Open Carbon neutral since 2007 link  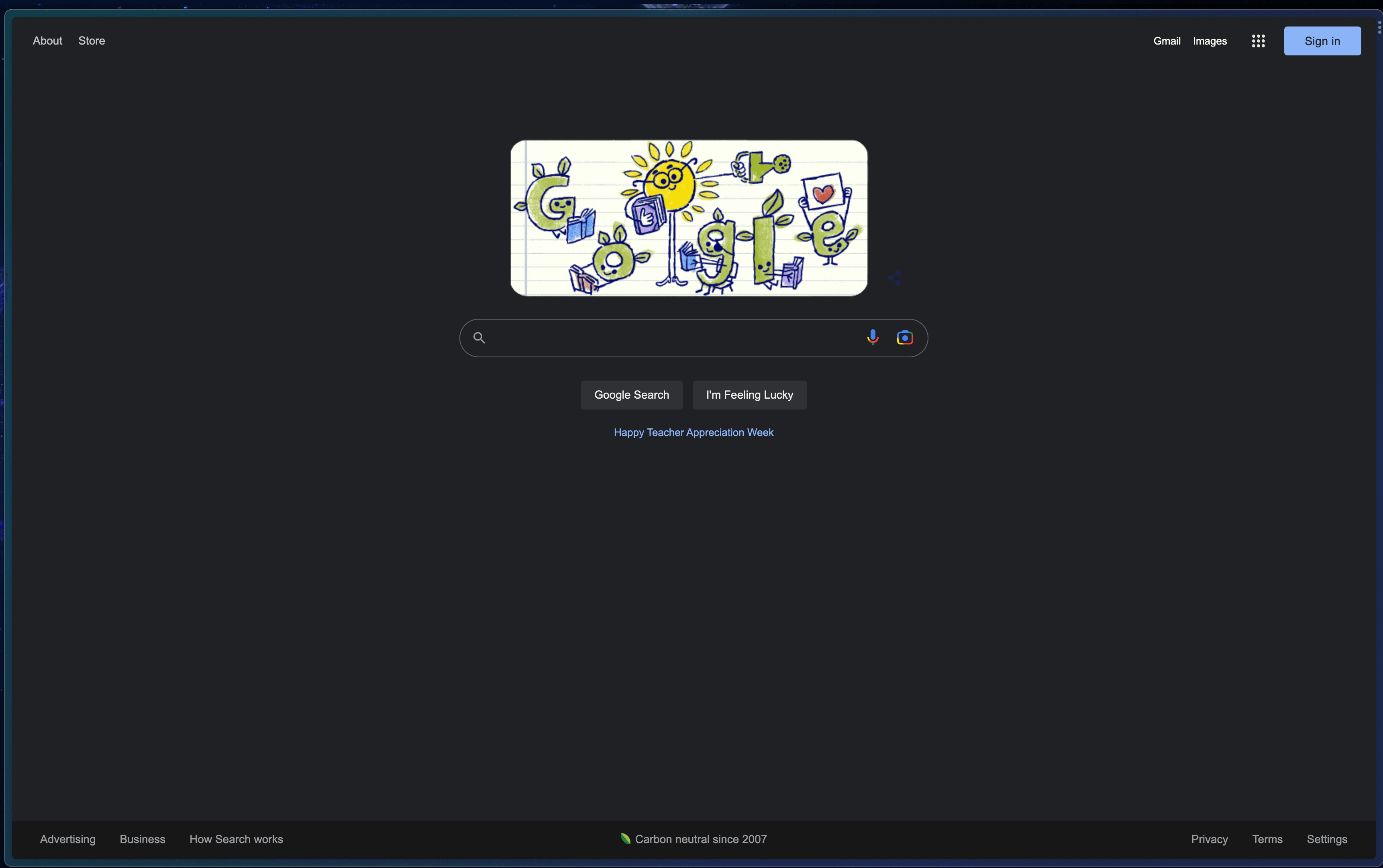pyautogui.click(x=694, y=839)
